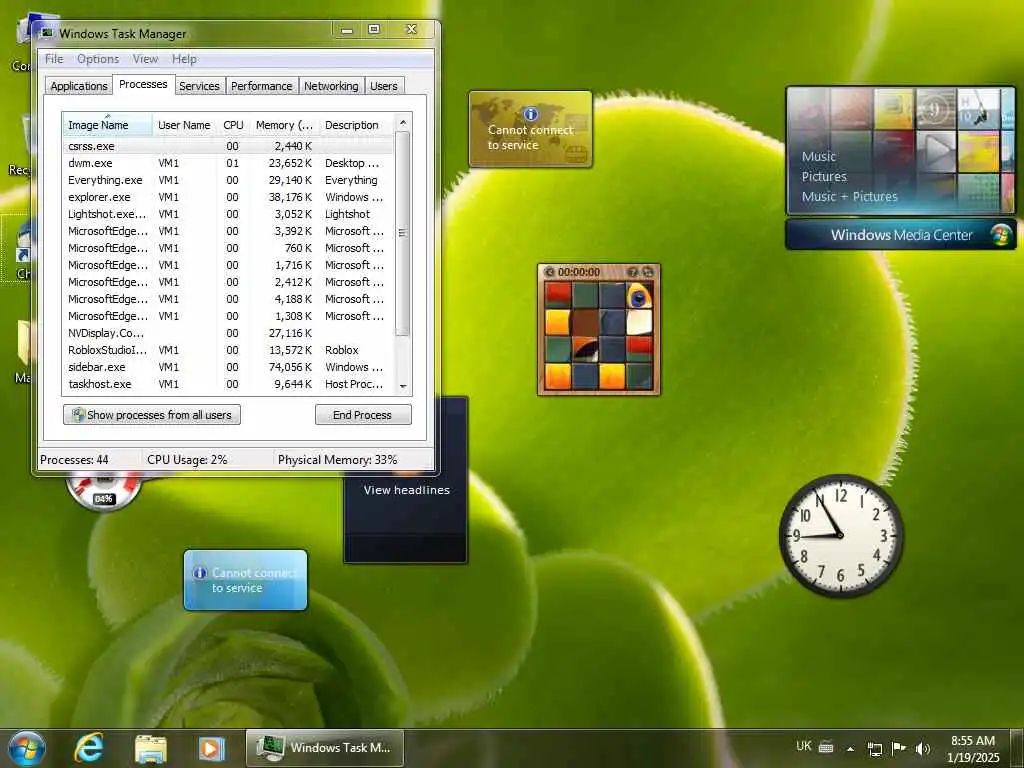
Task: Sort by the Description column header
Action: pyautogui.click(x=356, y=125)
